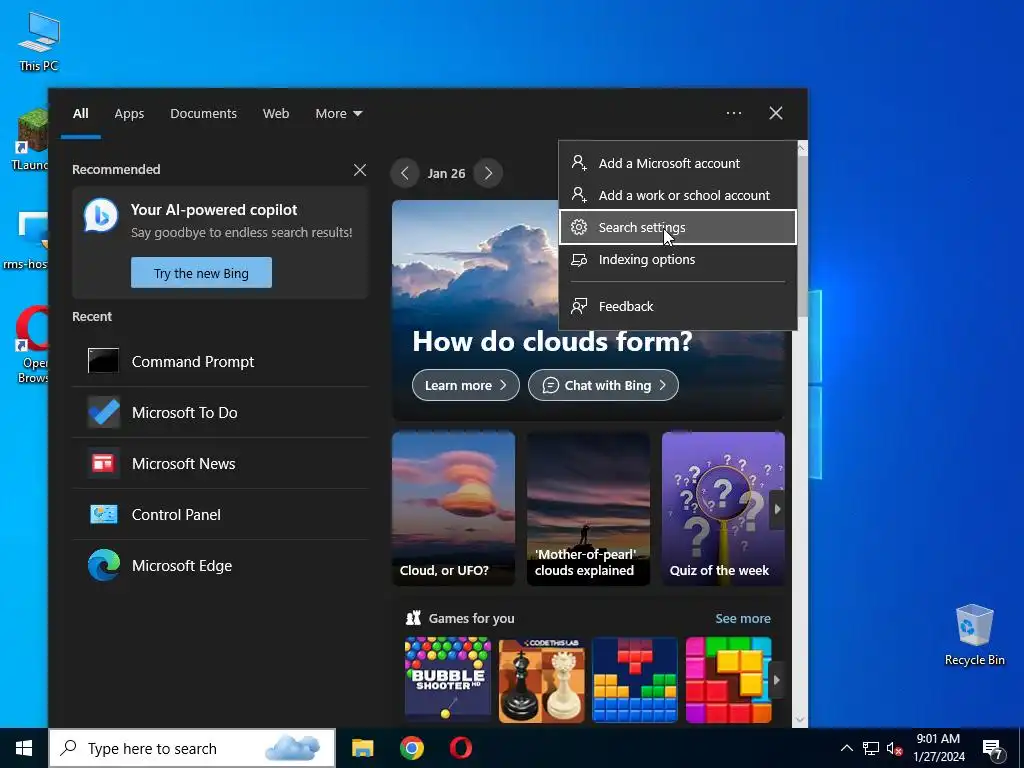
Task: Go to previous day arrow
Action: [405, 173]
